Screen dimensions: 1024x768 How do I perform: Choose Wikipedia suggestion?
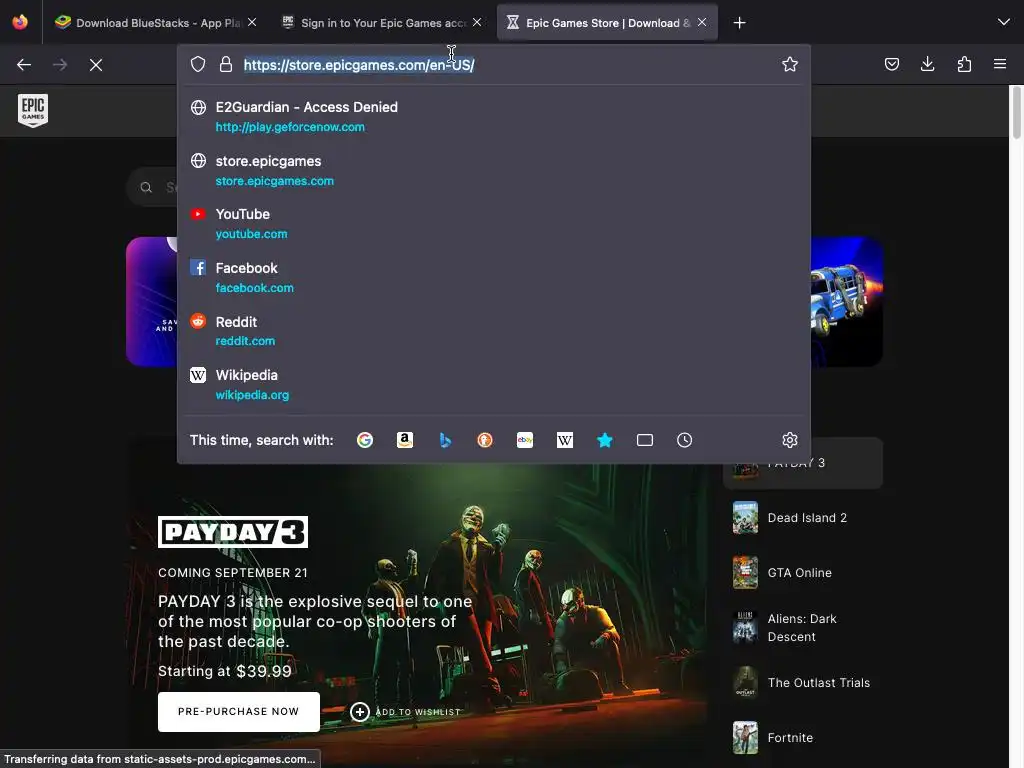click(494, 385)
